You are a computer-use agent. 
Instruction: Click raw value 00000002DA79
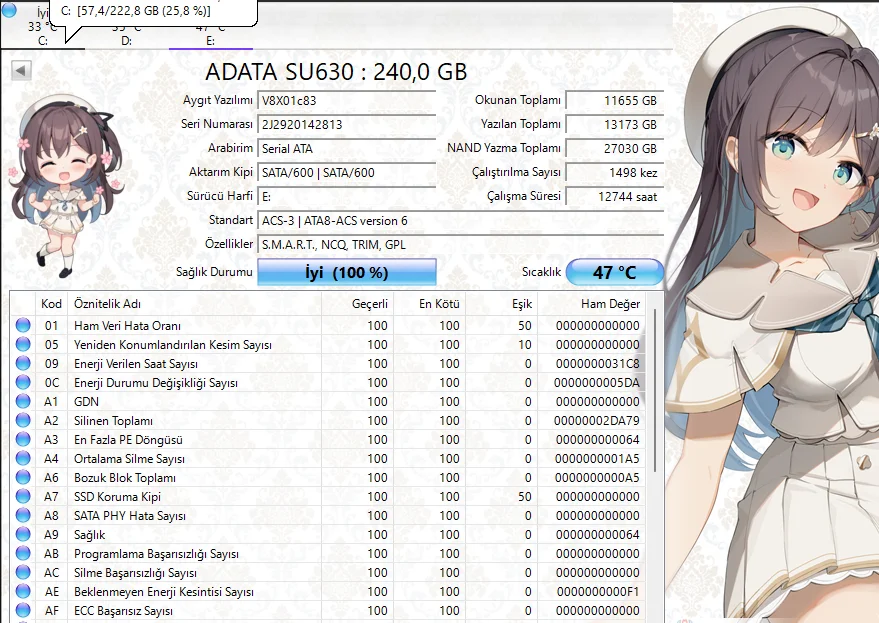(x=596, y=421)
